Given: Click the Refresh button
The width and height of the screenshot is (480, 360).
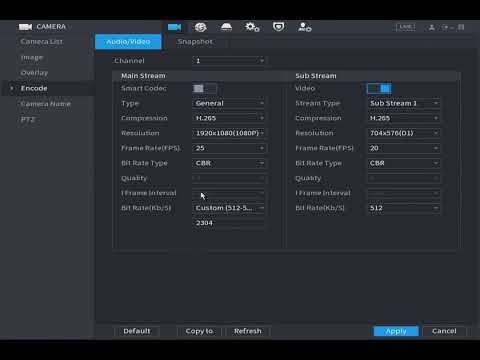Looking at the screenshot, I should click(x=248, y=331).
